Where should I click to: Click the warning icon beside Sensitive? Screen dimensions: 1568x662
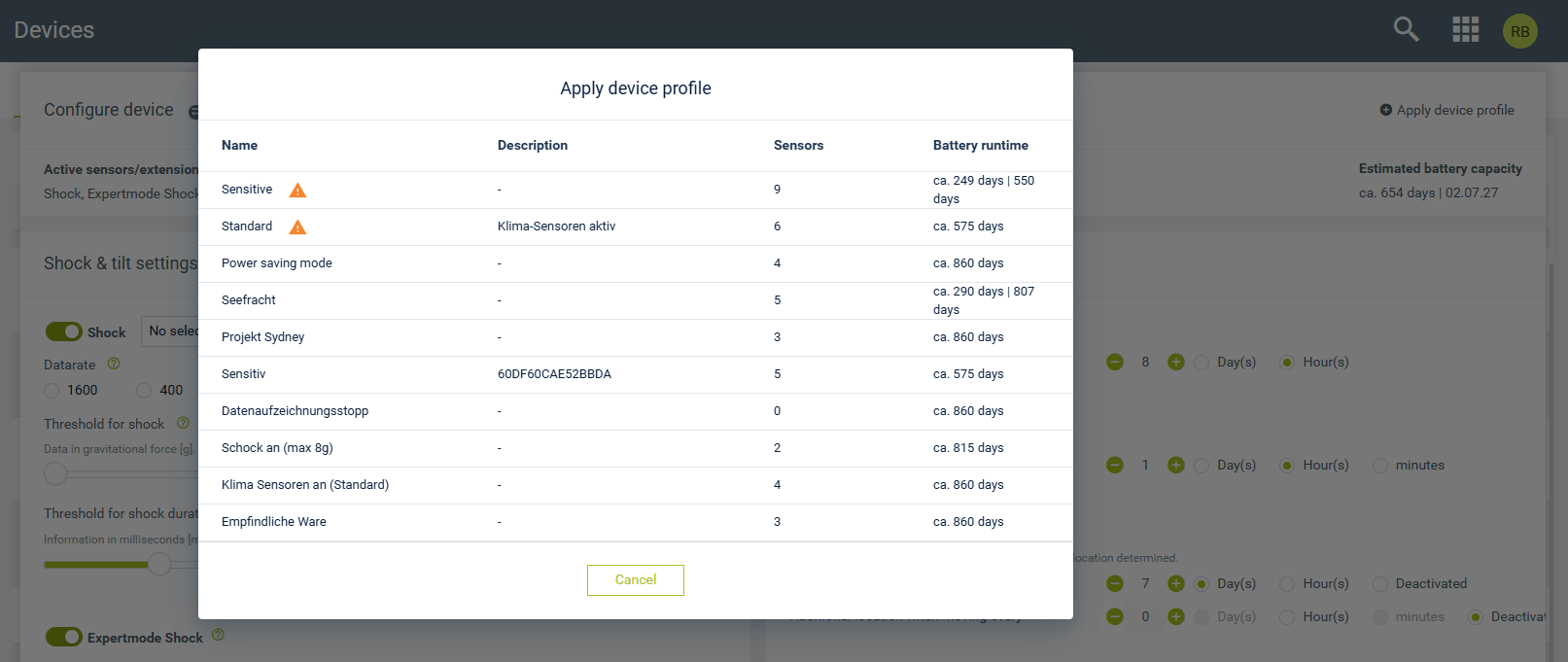point(297,190)
